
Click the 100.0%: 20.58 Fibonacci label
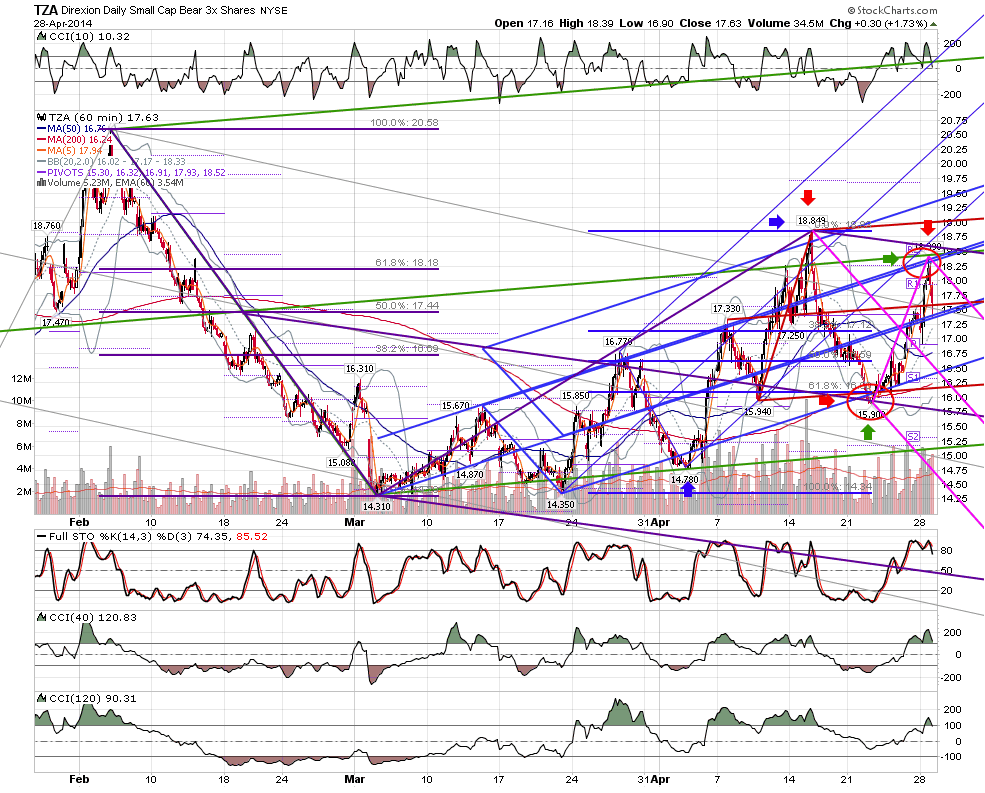(x=404, y=123)
